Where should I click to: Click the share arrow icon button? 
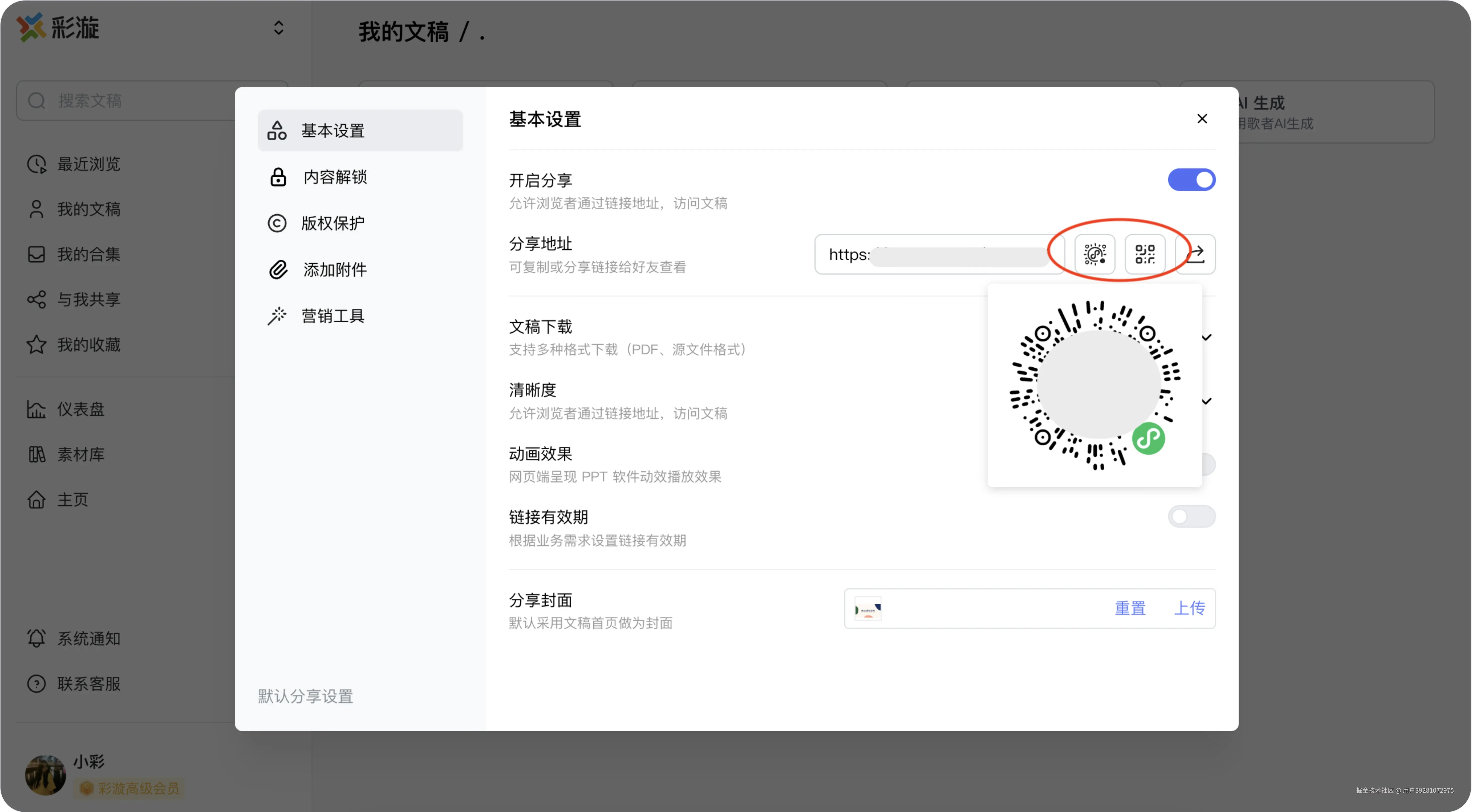1196,254
